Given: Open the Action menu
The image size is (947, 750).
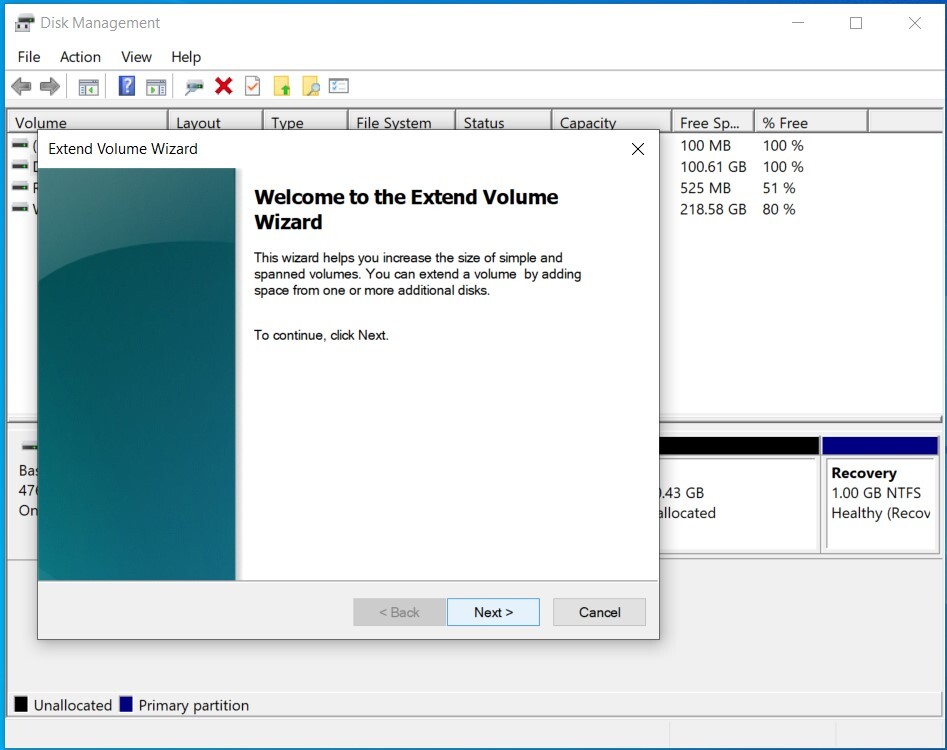Looking at the screenshot, I should pyautogui.click(x=80, y=57).
